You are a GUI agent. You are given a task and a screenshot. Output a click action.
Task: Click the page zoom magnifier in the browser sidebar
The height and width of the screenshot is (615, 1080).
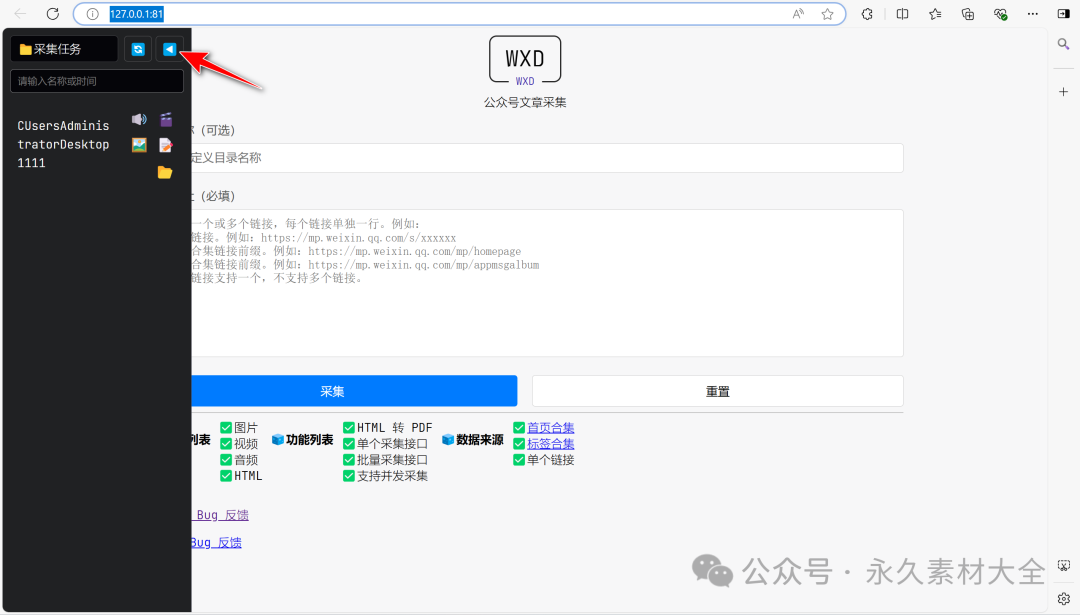point(1063,44)
